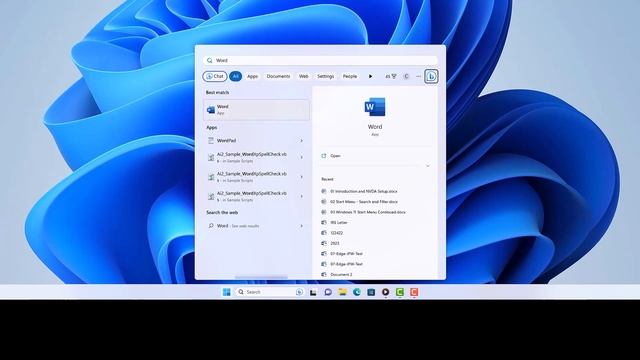Select the All filter tab
Image resolution: width=640 pixels, height=360 pixels.
coord(236,76)
